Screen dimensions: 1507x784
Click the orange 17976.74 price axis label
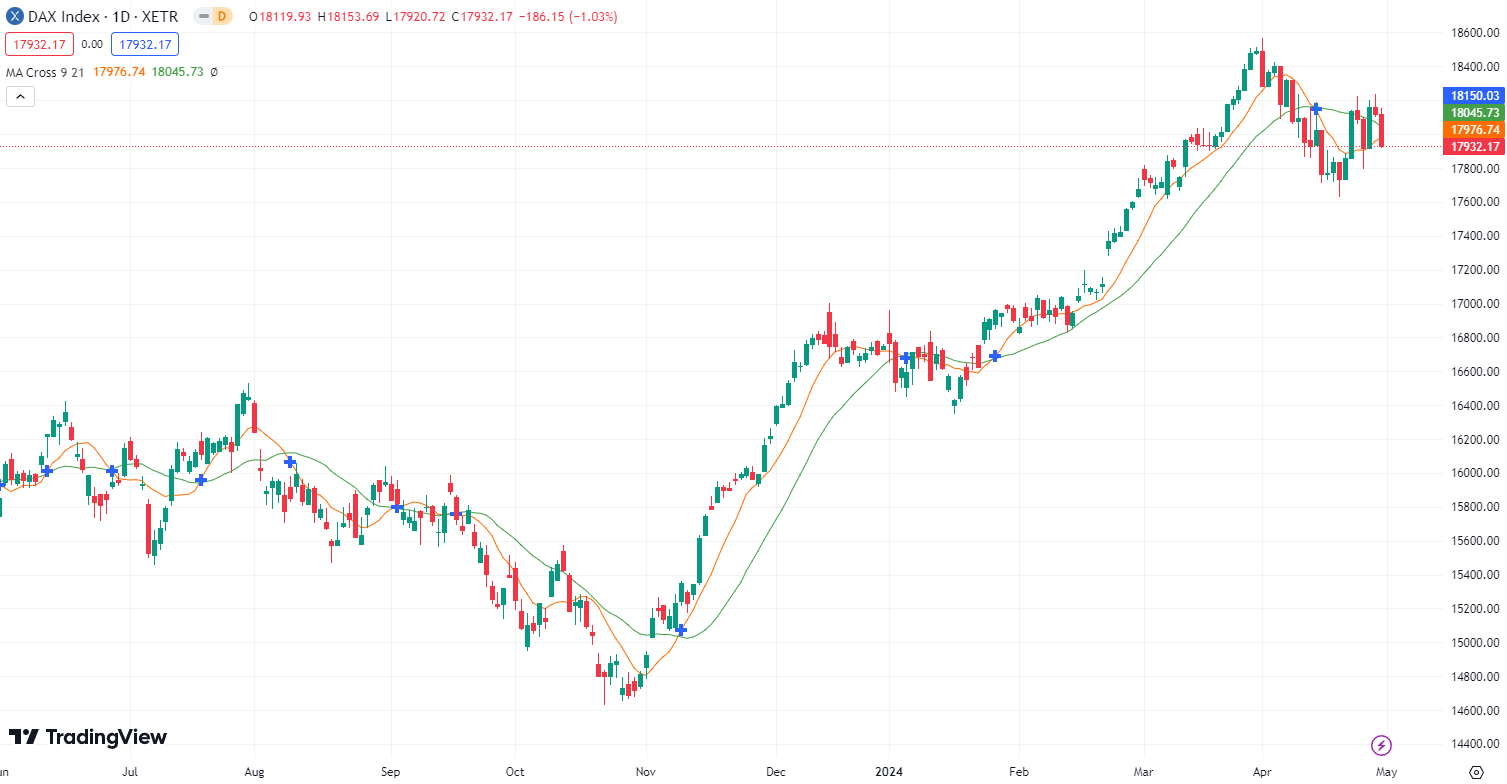point(1474,130)
